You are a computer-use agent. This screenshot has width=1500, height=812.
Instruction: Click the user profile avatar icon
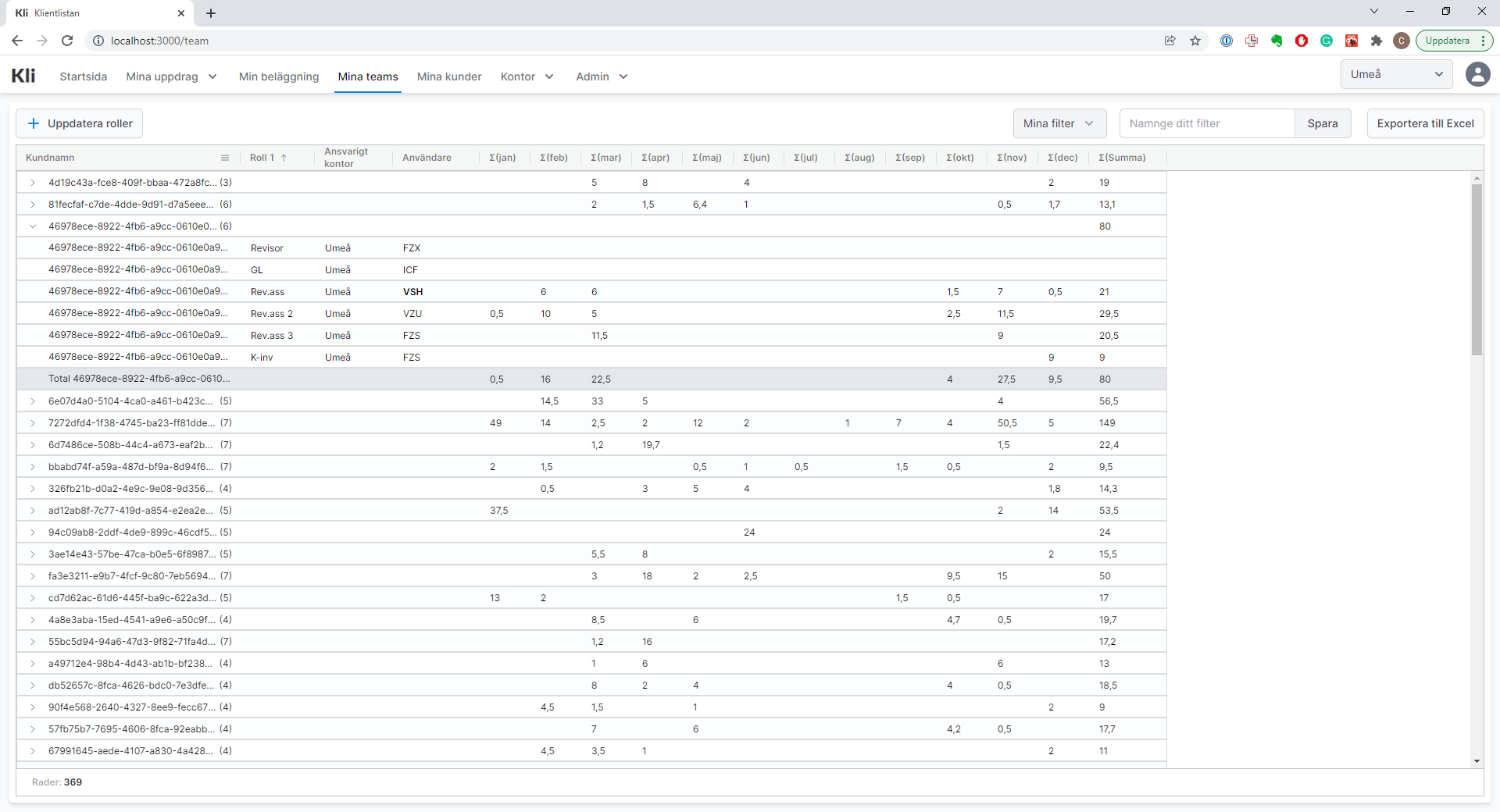coord(1477,75)
